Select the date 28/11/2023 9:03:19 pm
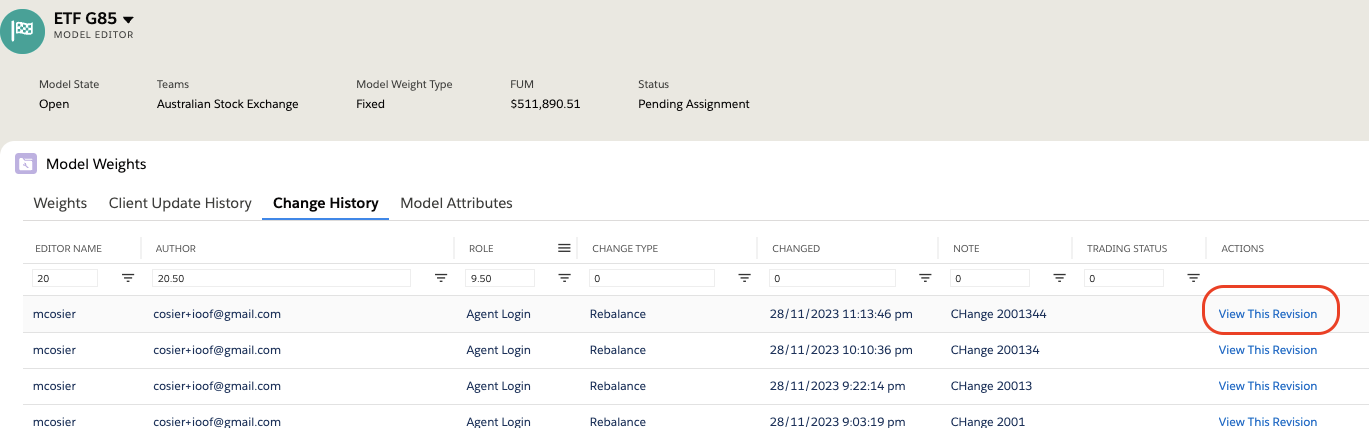The height and width of the screenshot is (428, 1369). 838,421
